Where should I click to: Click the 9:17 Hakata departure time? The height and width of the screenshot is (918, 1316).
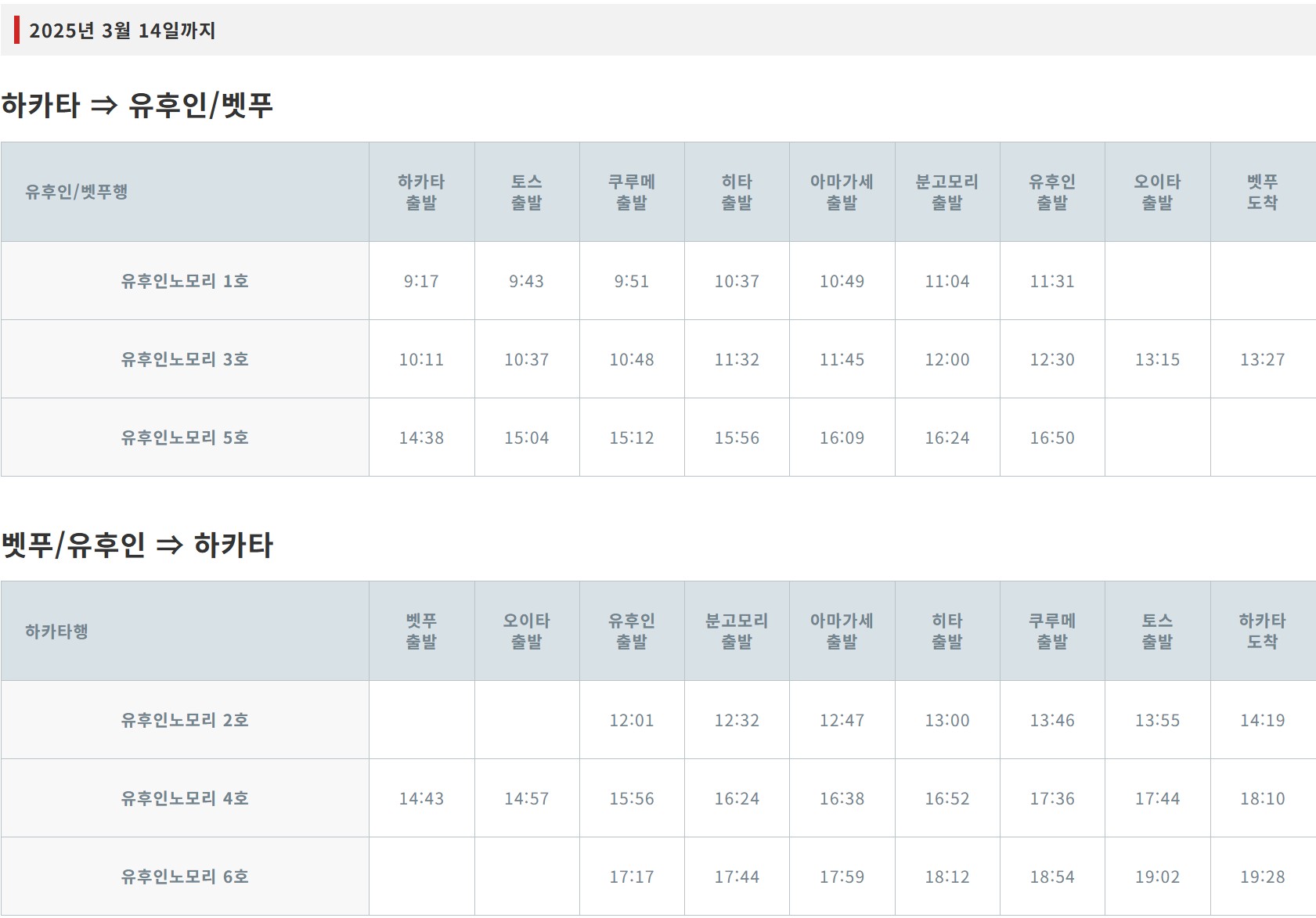(x=421, y=281)
